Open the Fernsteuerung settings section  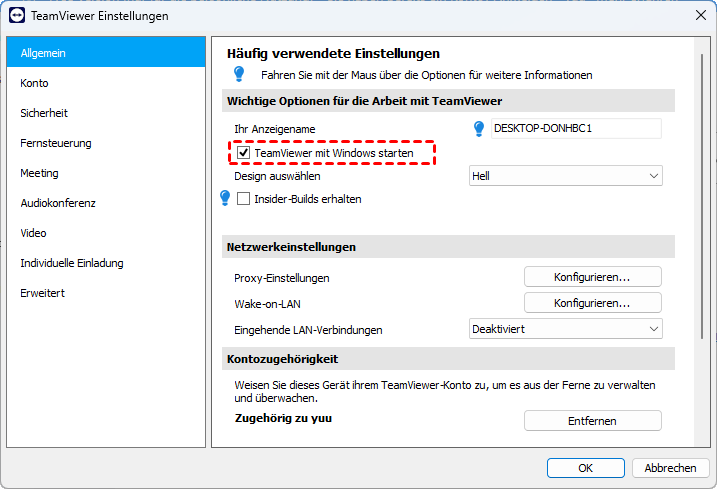56,143
